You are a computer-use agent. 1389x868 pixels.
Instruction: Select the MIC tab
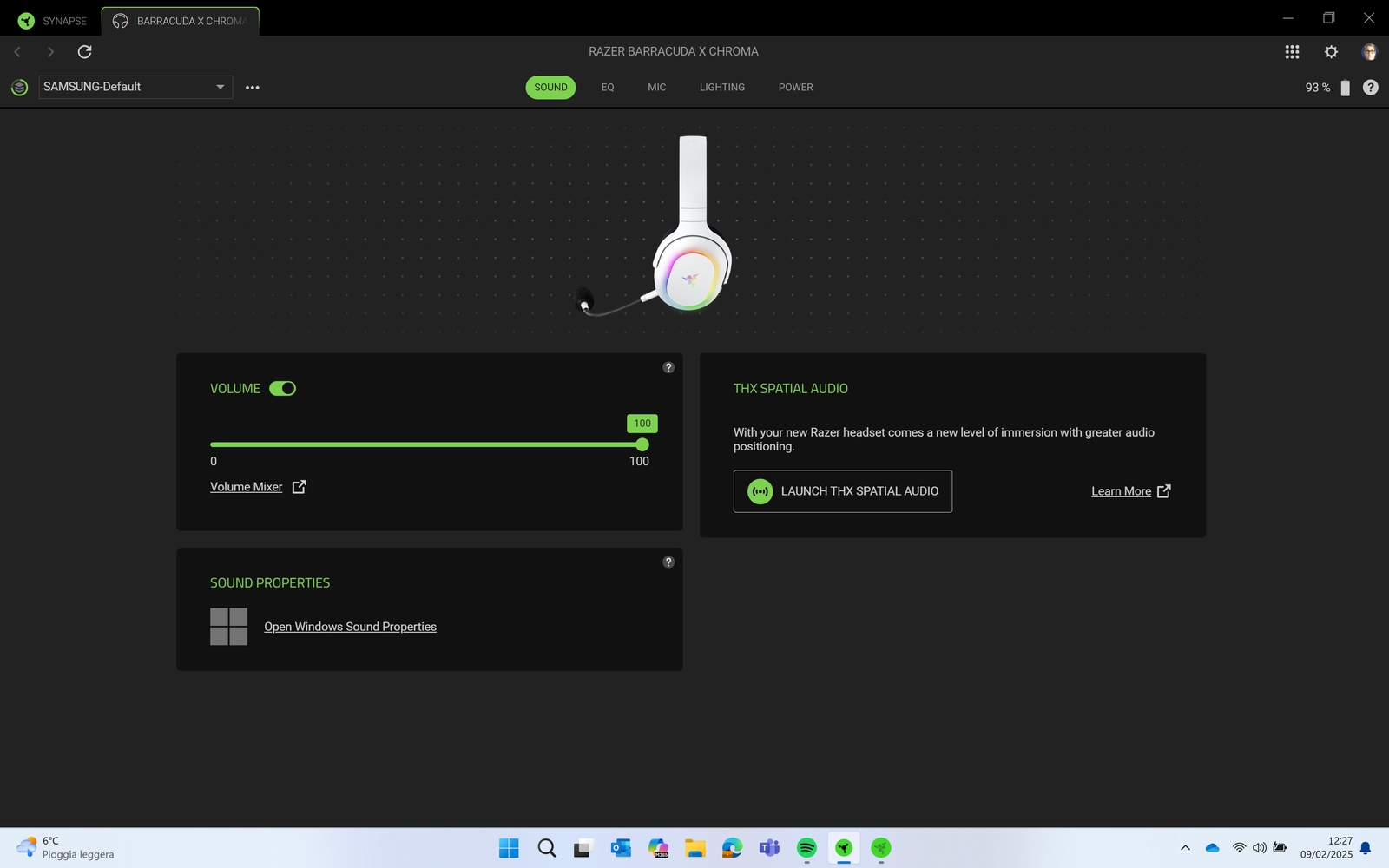[x=656, y=88]
